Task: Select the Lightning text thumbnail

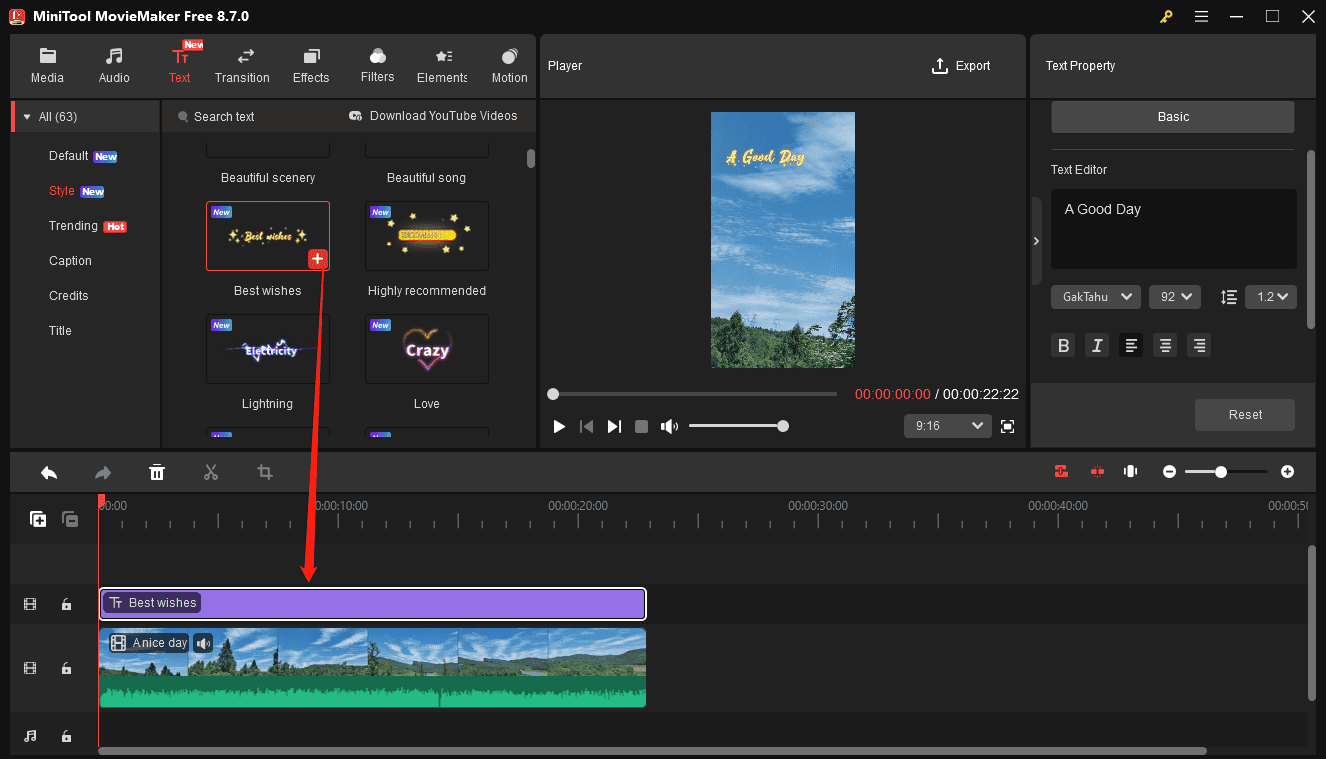Action: coord(268,349)
